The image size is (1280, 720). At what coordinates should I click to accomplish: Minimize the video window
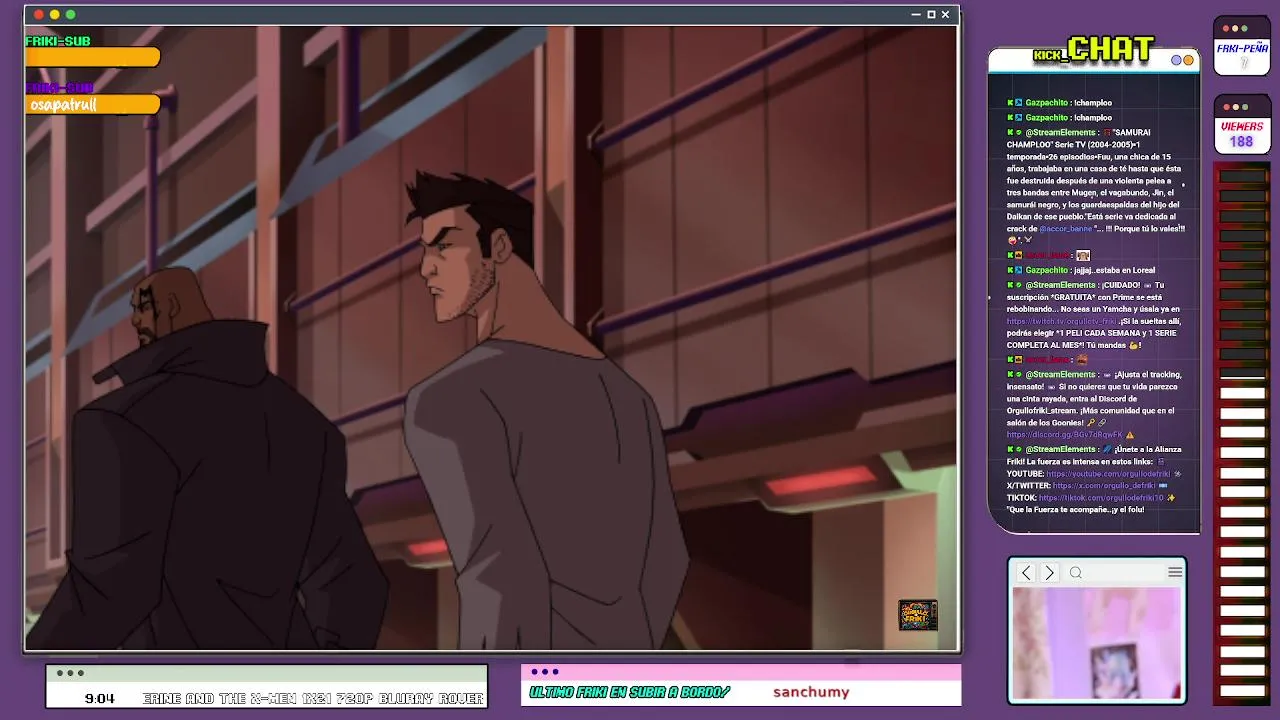click(x=916, y=15)
